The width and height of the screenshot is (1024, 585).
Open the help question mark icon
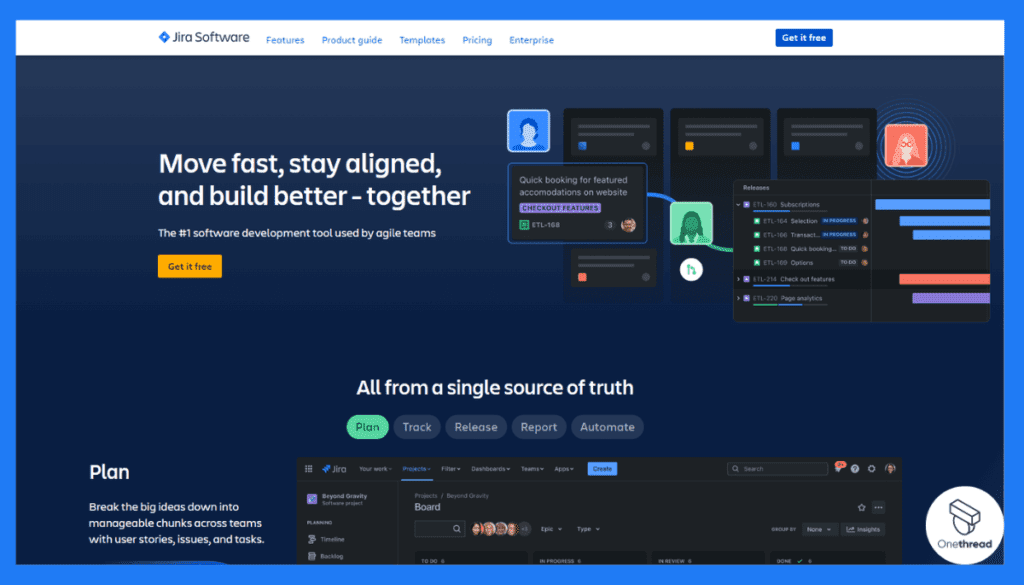855,469
